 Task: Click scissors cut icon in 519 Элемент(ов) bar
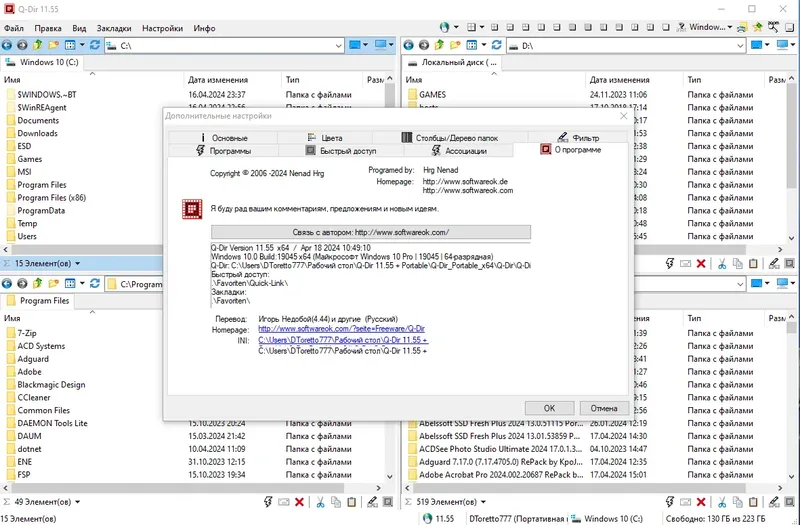722,502
